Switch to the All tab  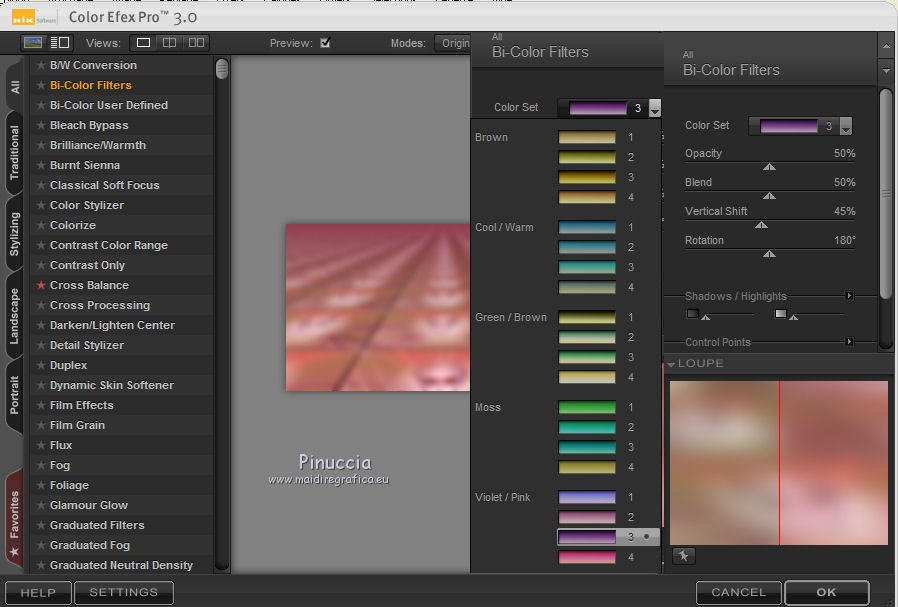[15, 86]
